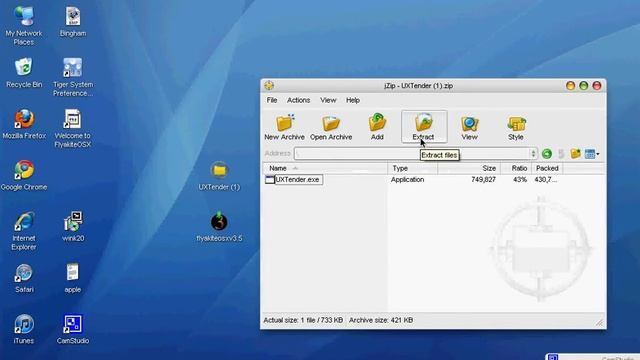640x360 pixels.
Task: Click inside the Address input field
Action: [412, 153]
